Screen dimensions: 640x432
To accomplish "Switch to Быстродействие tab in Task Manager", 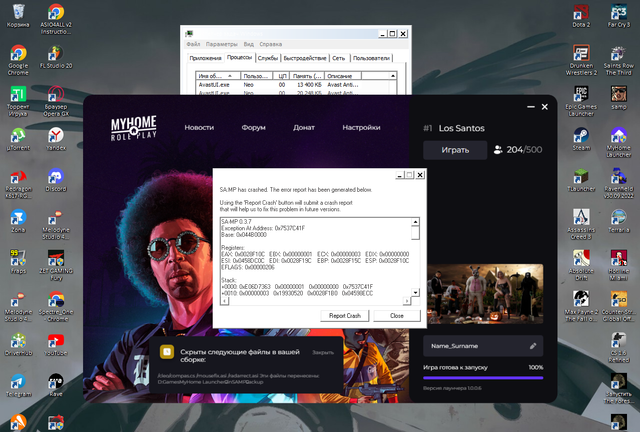I will click(305, 58).
